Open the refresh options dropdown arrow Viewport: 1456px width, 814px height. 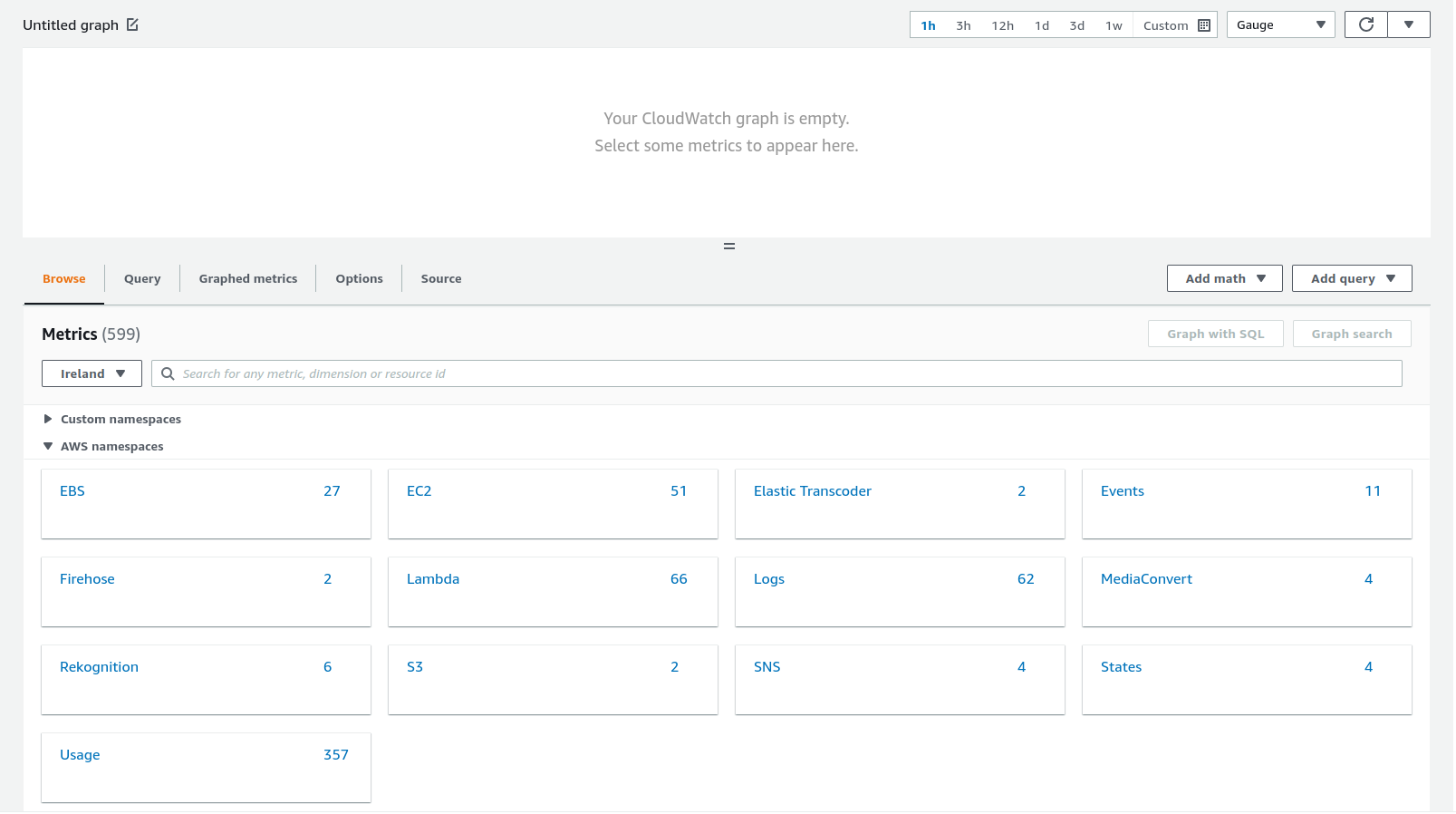point(1408,24)
